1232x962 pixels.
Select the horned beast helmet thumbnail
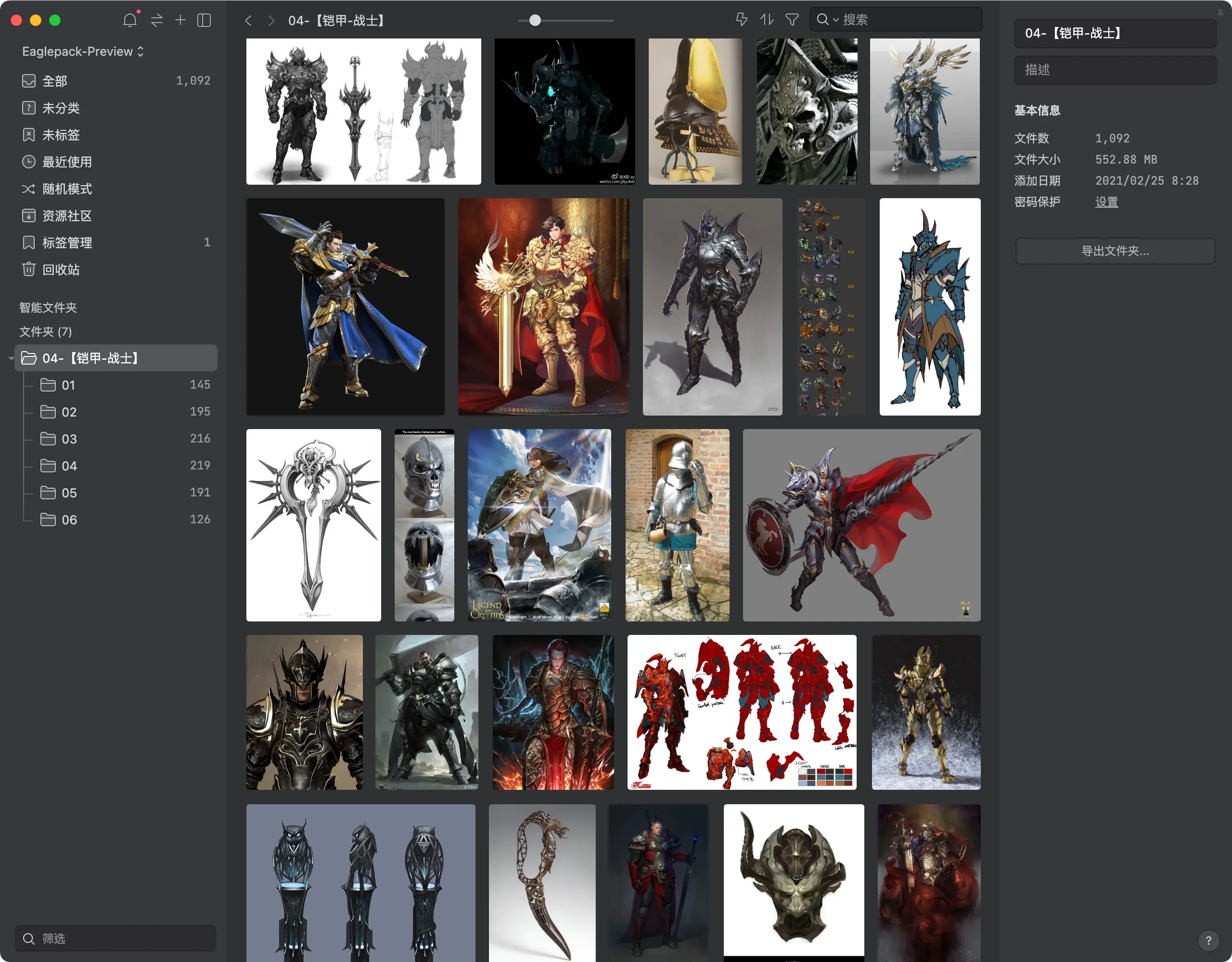tap(794, 883)
